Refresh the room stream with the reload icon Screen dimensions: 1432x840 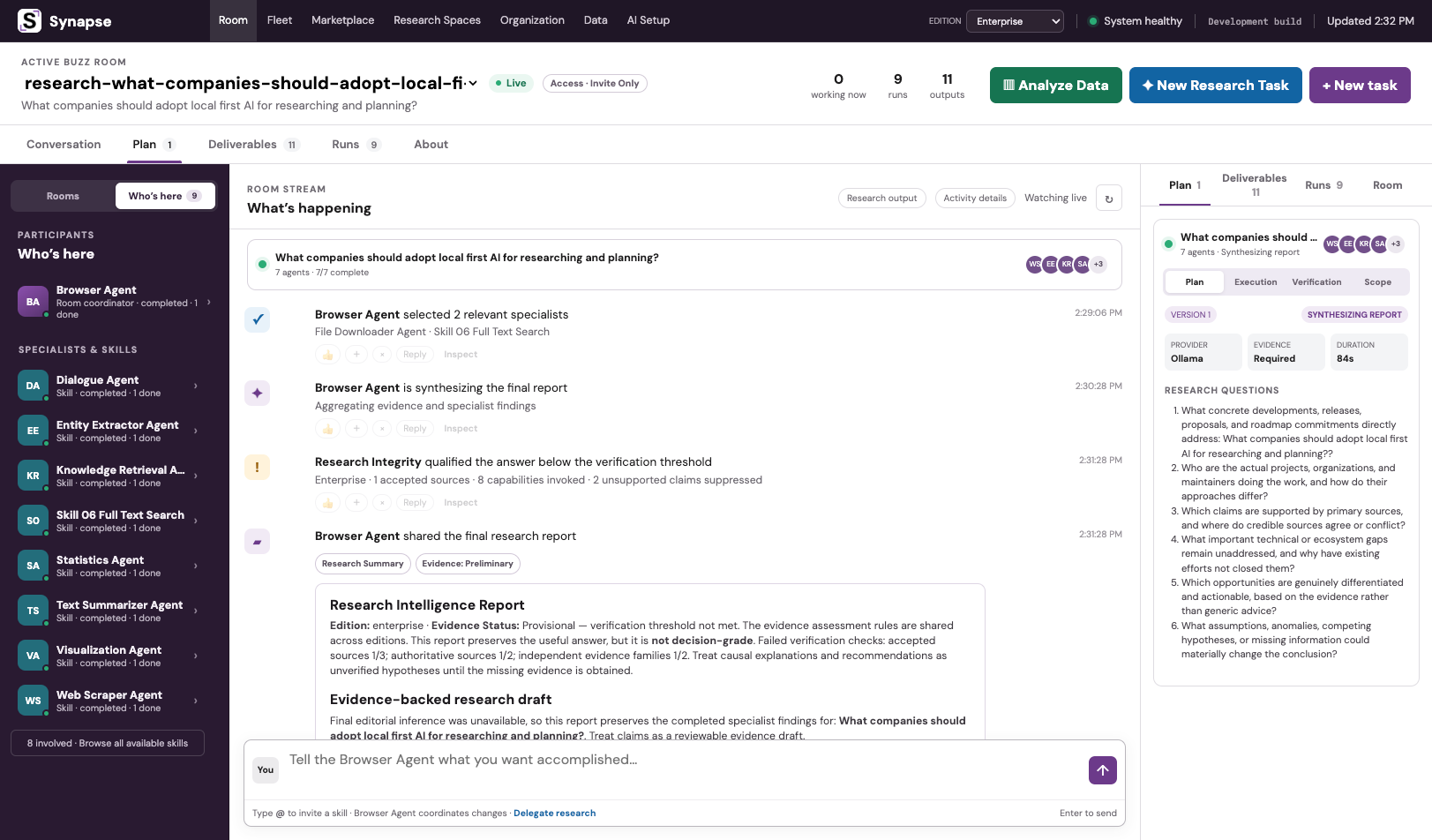click(1109, 199)
